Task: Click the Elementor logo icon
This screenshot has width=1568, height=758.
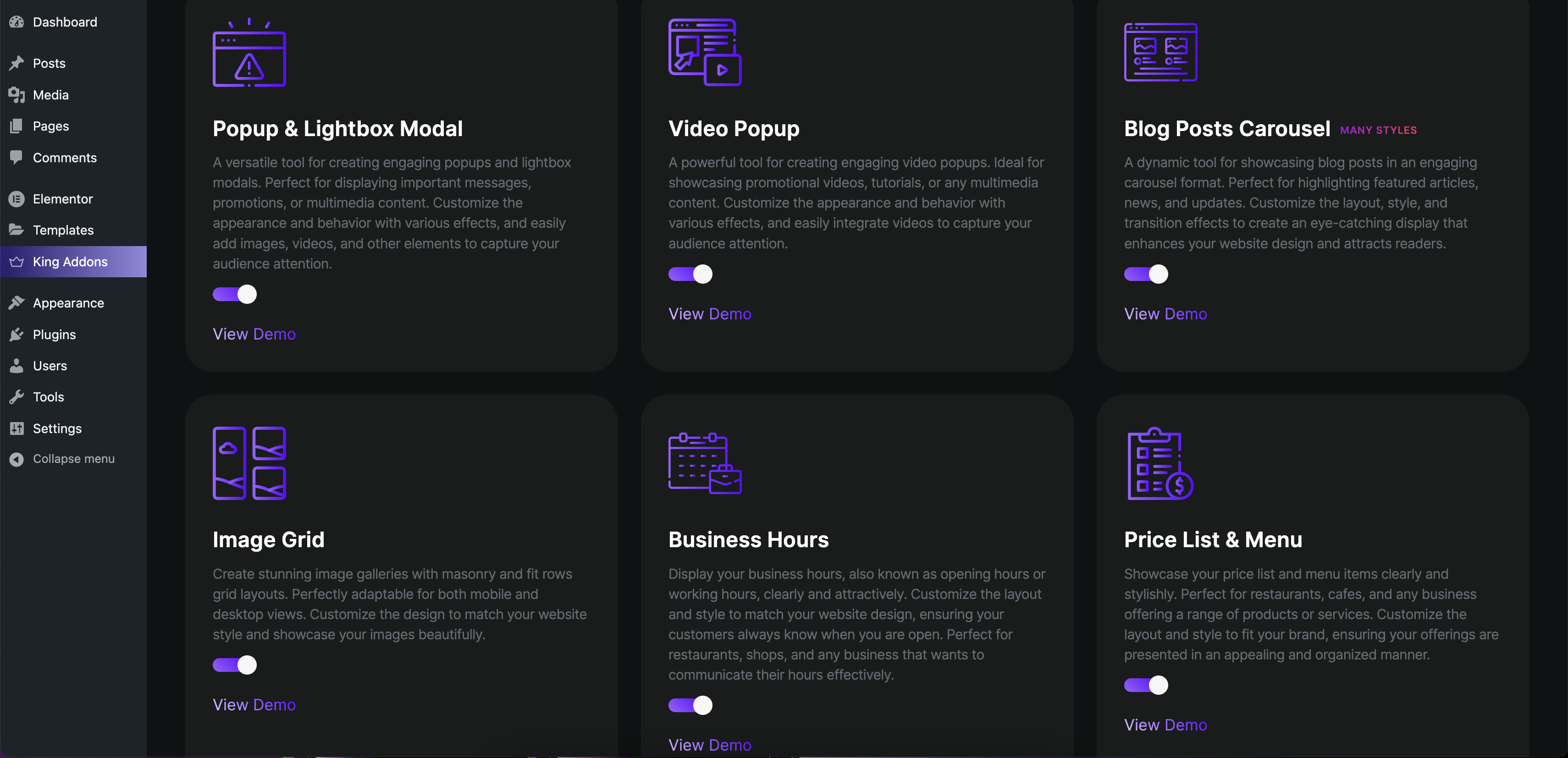Action: point(17,199)
